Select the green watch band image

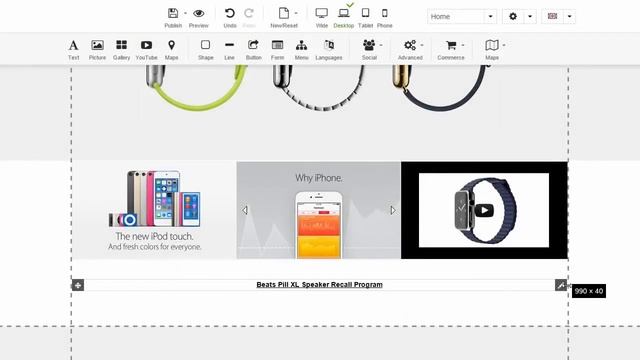(196, 88)
